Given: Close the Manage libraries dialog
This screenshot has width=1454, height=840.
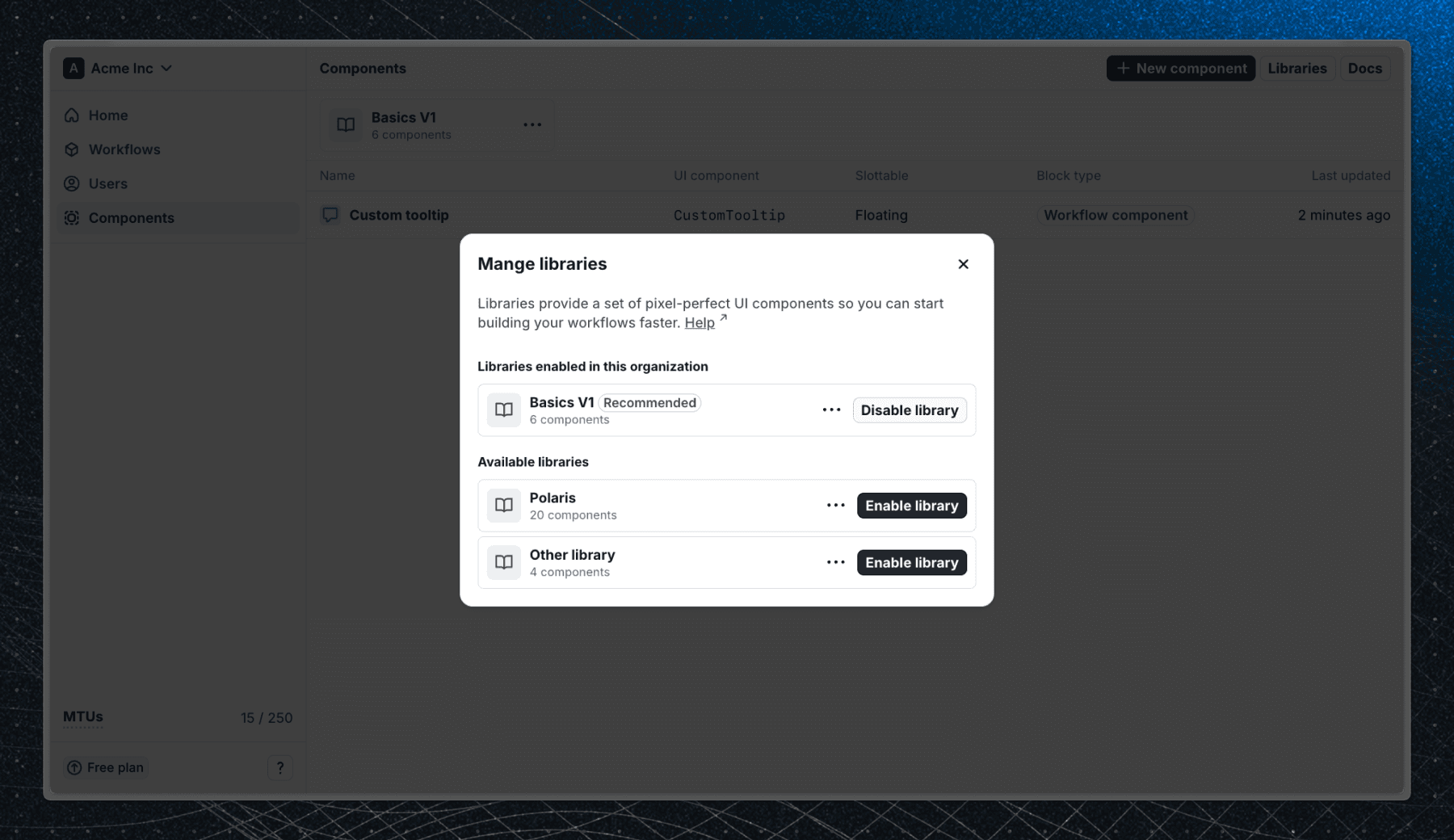Looking at the screenshot, I should (x=963, y=264).
